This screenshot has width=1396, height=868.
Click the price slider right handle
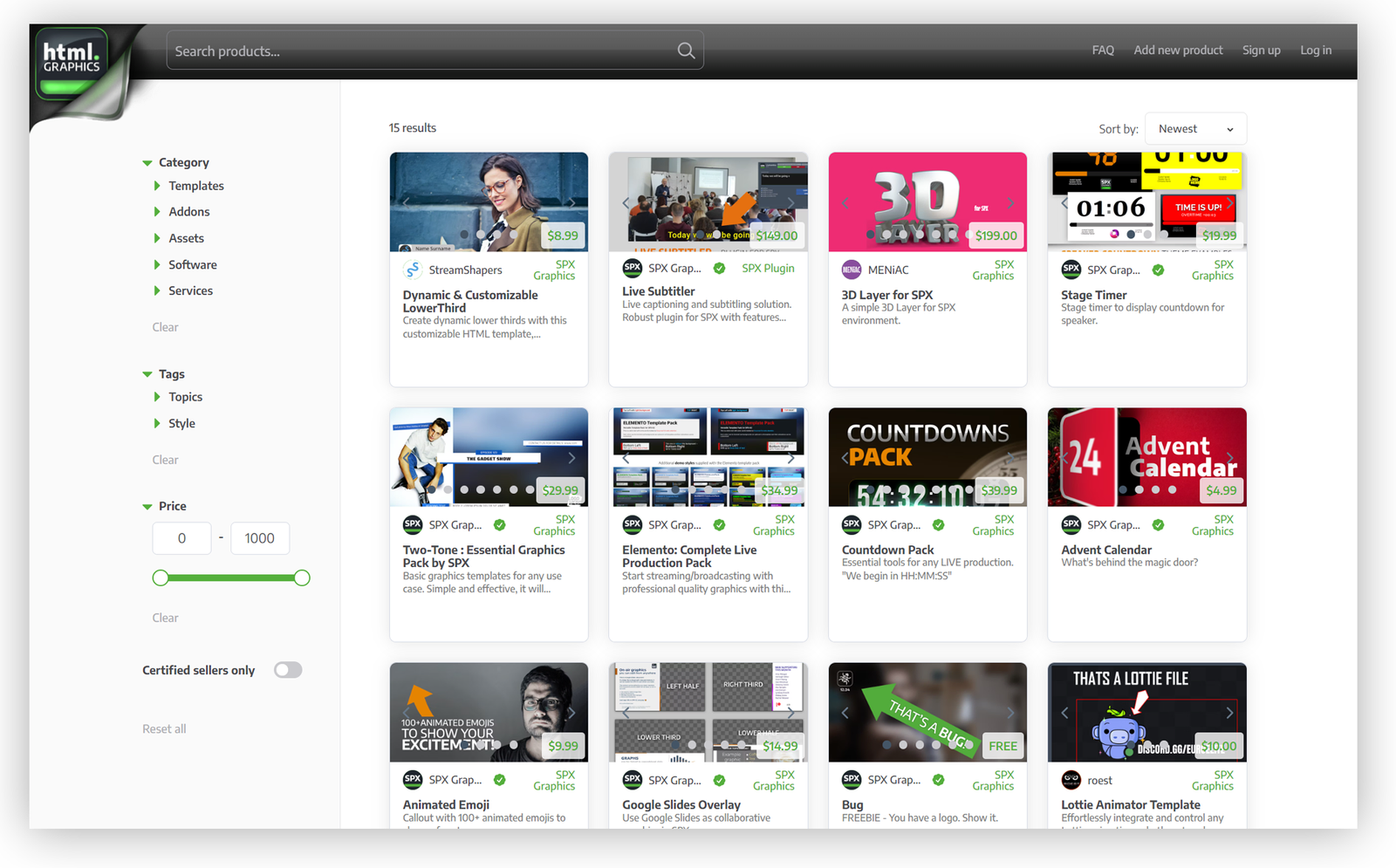(302, 578)
